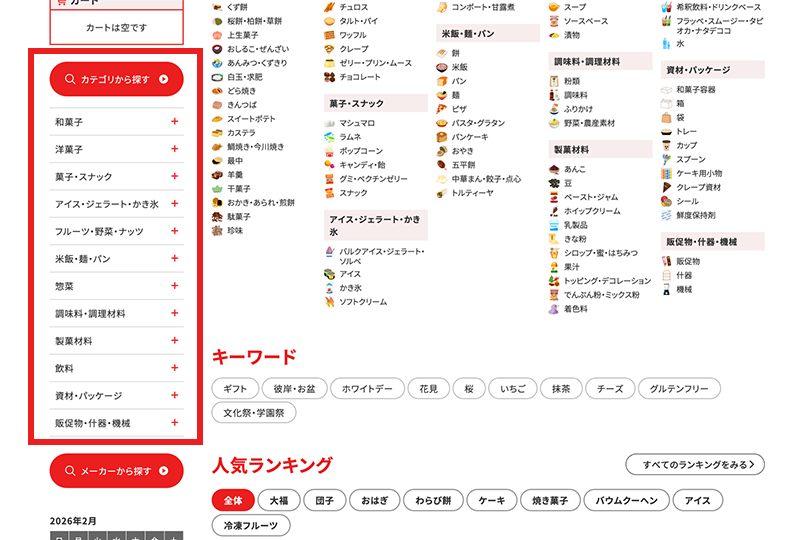Click the カステラ icon
This screenshot has width=800, height=540.
[x=217, y=133]
